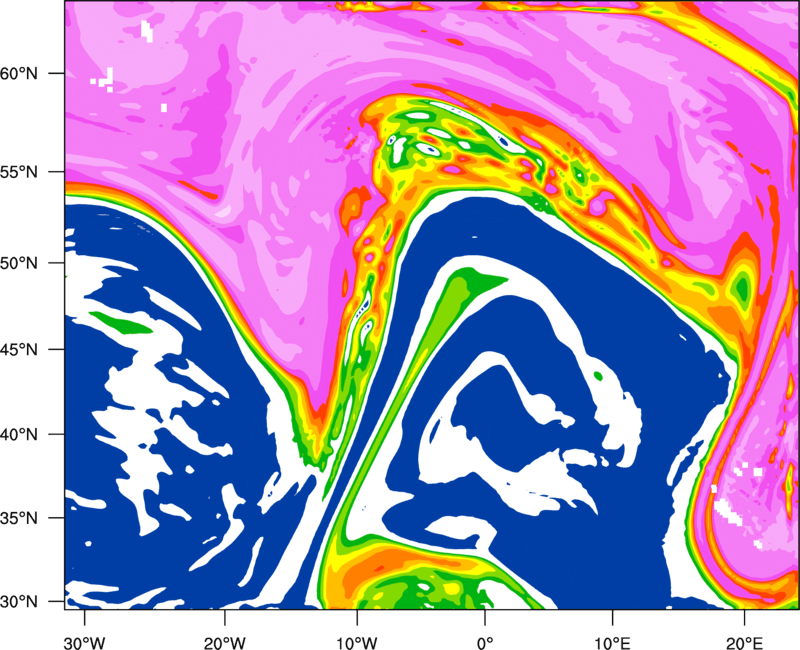Click the 20°W longitude label
This screenshot has width=800, height=650.
tap(224, 642)
